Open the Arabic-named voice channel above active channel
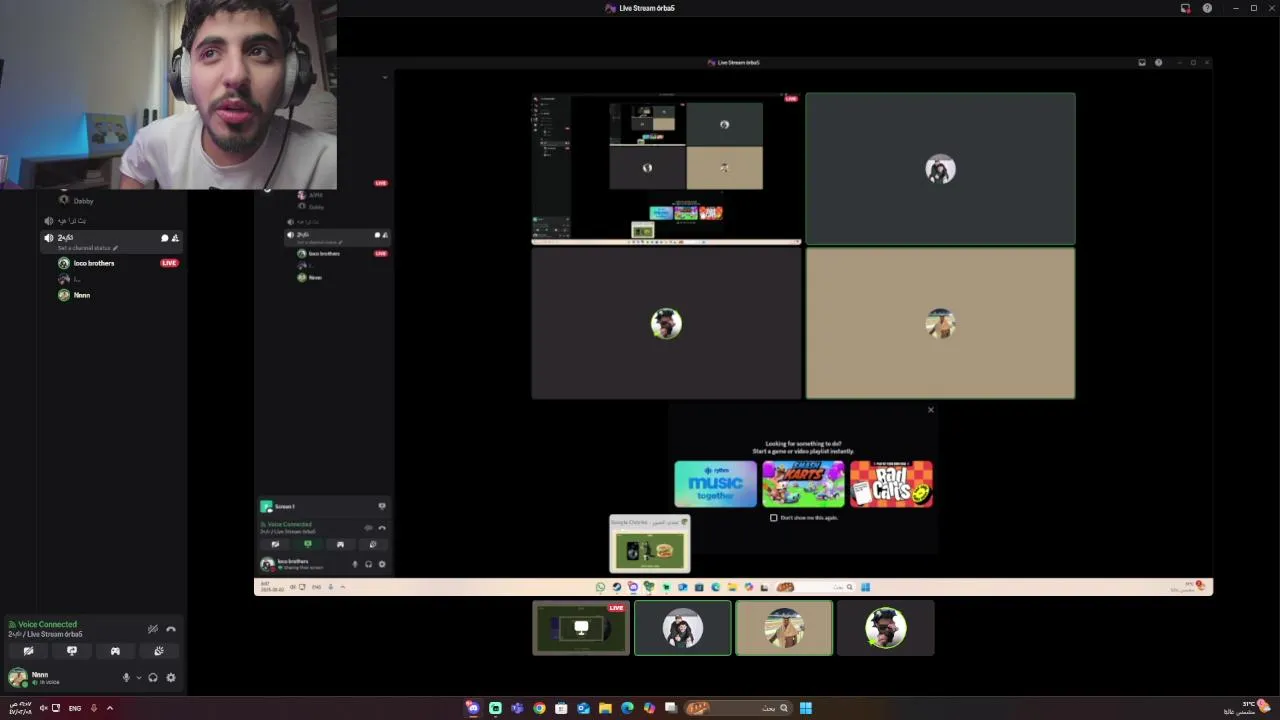The image size is (1280, 720). (72, 221)
